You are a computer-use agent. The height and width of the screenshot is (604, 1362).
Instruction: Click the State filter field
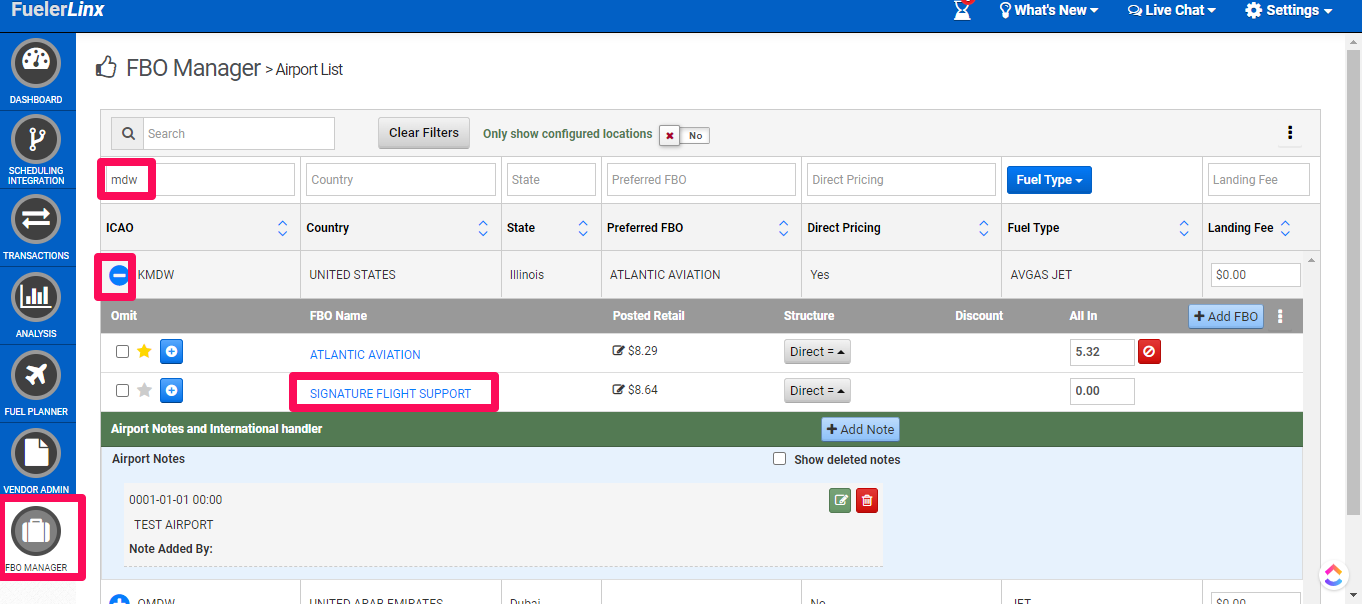pos(551,180)
